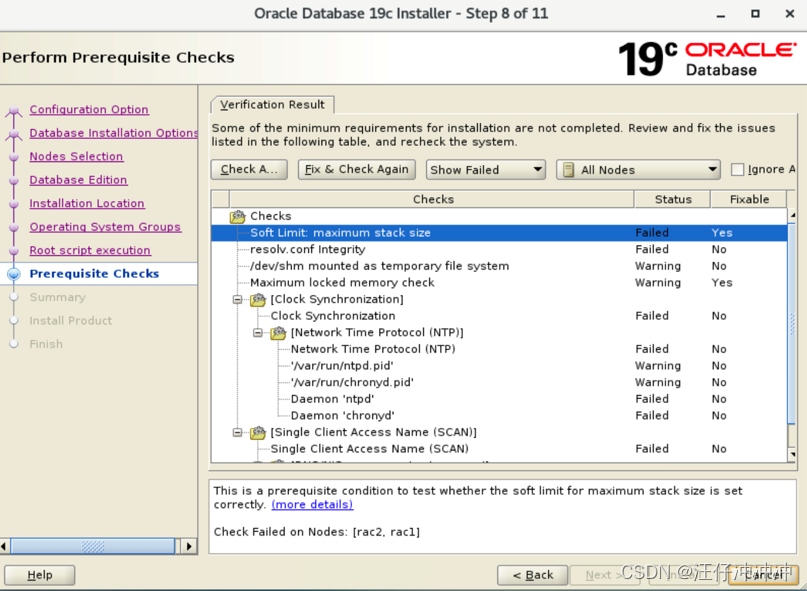Screen dimensions: 807x591
Task: Go to Installation Location step
Action: pyautogui.click(x=87, y=203)
